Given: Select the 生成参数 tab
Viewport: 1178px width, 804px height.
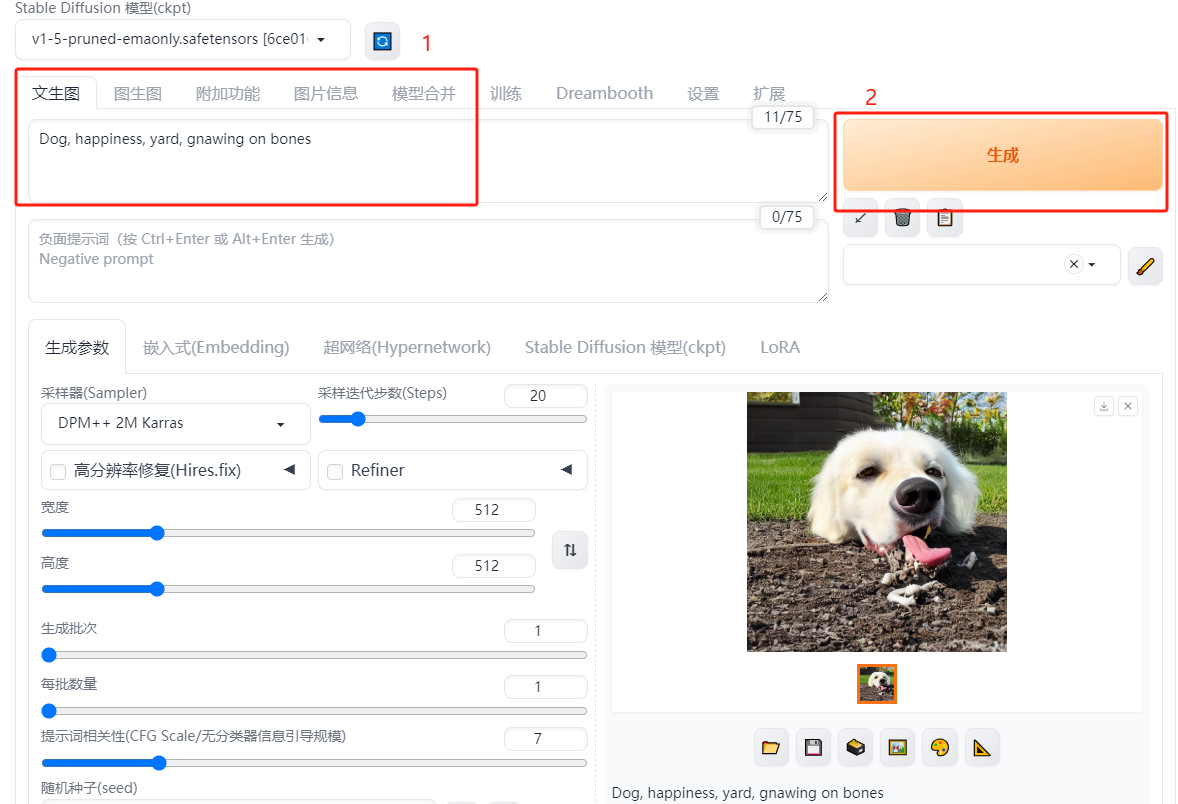Looking at the screenshot, I should [77, 347].
